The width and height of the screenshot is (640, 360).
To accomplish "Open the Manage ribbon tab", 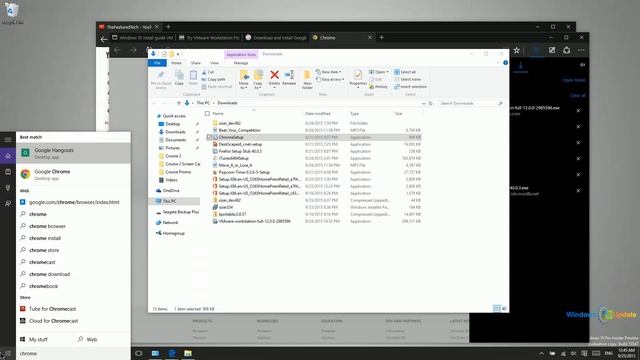I will point(241,63).
